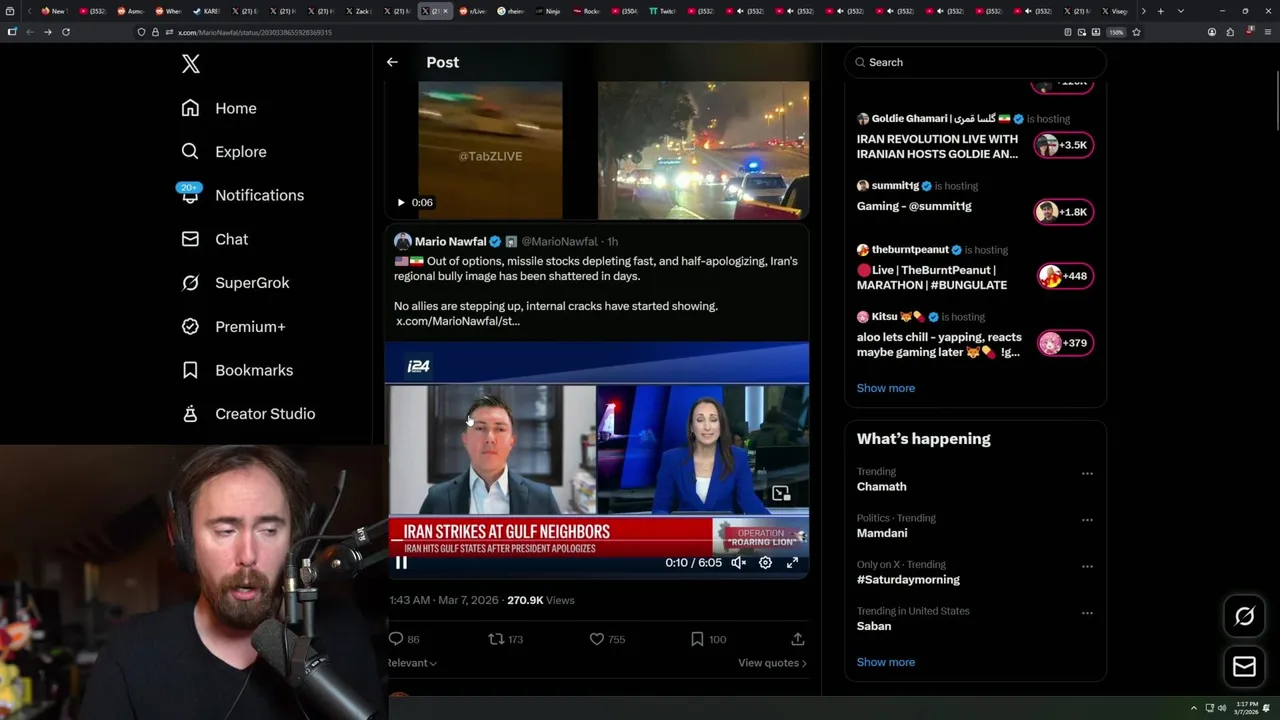Show hidden system tray icons
The image size is (1280, 720).
(x=1193, y=708)
